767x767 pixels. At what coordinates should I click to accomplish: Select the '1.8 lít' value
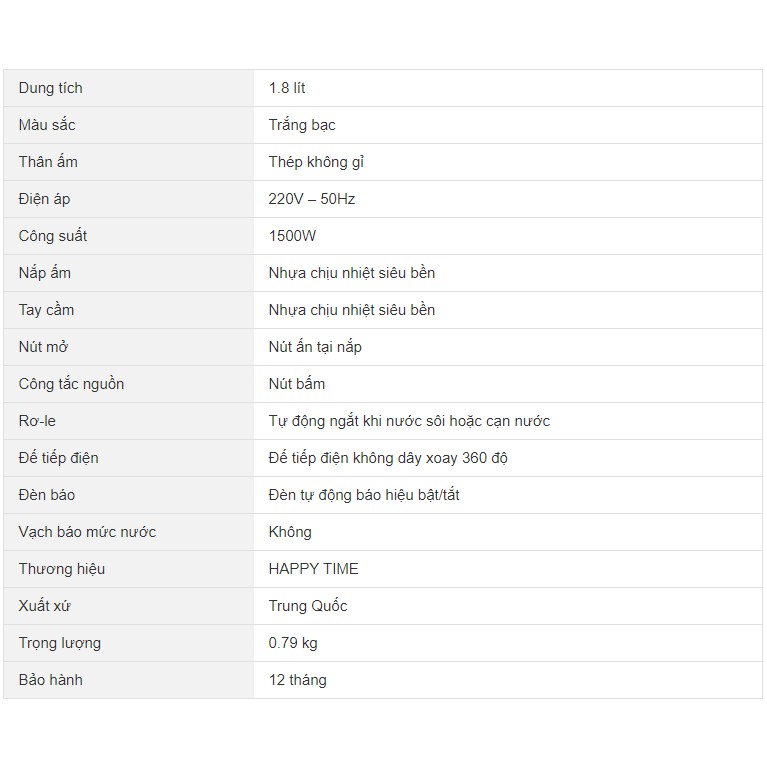[x=287, y=88]
